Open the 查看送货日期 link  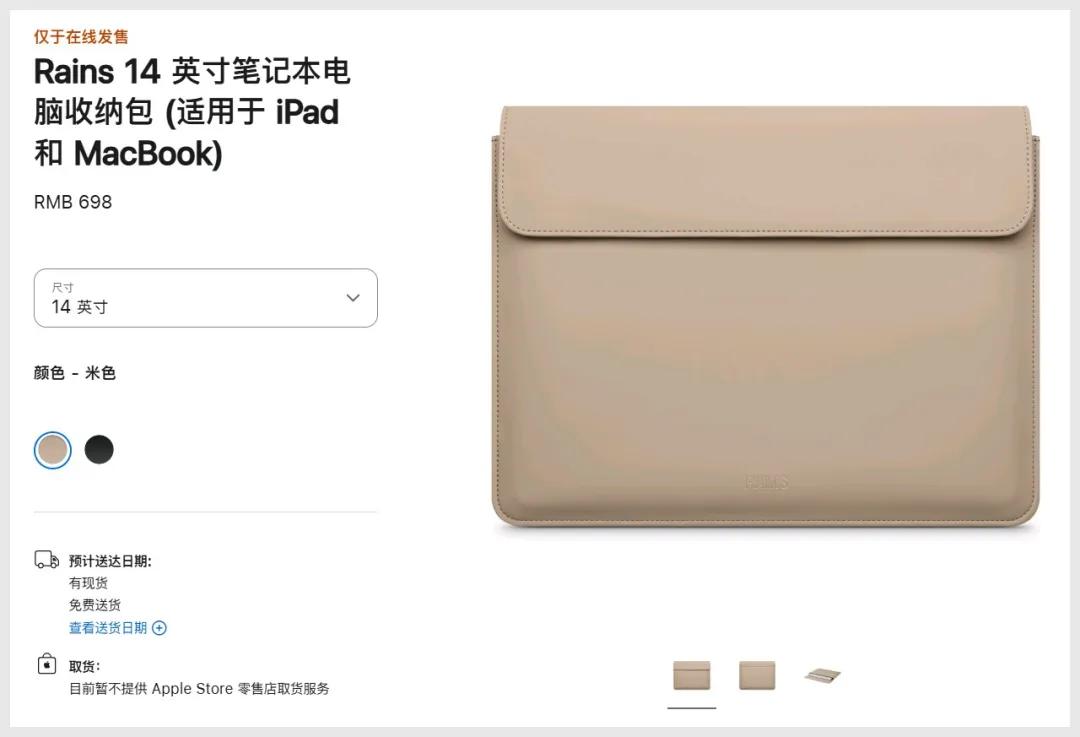coord(107,627)
